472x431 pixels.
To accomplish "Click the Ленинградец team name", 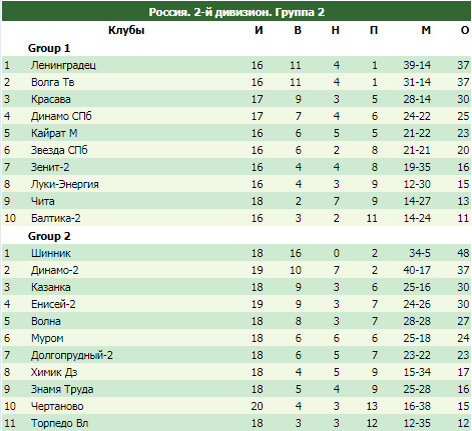I will (x=63, y=65).
